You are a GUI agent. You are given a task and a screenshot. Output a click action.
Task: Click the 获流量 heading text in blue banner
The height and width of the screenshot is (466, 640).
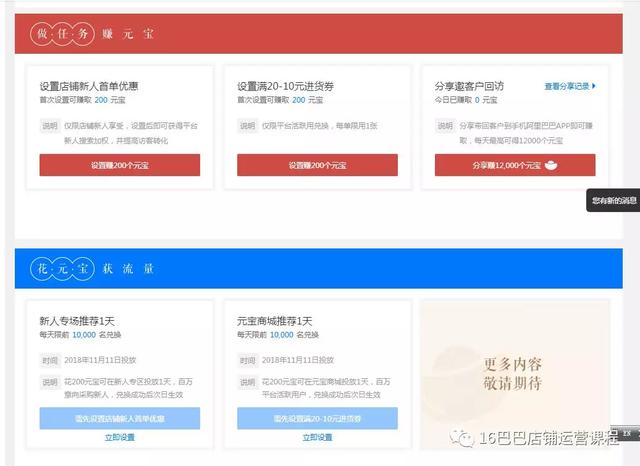128,269
